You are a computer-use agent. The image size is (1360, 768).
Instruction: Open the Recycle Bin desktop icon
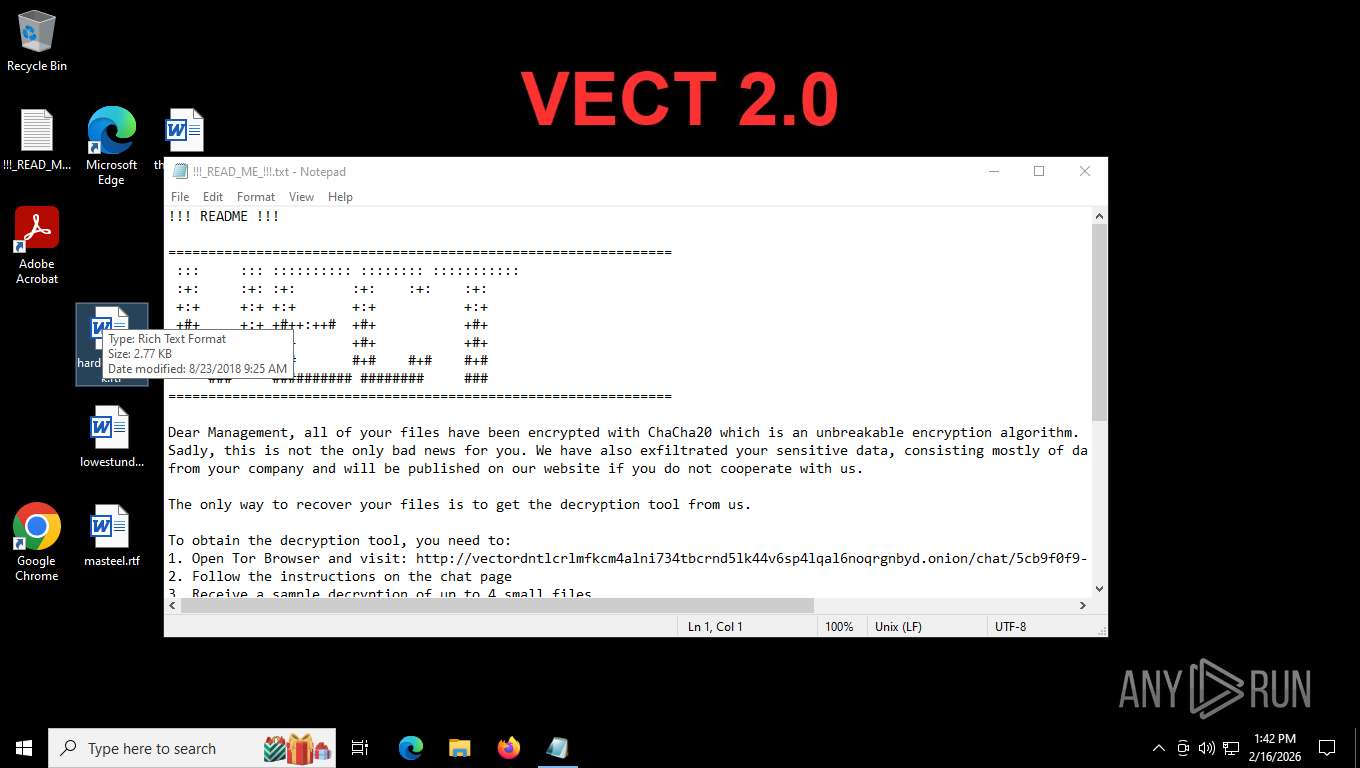tap(37, 41)
